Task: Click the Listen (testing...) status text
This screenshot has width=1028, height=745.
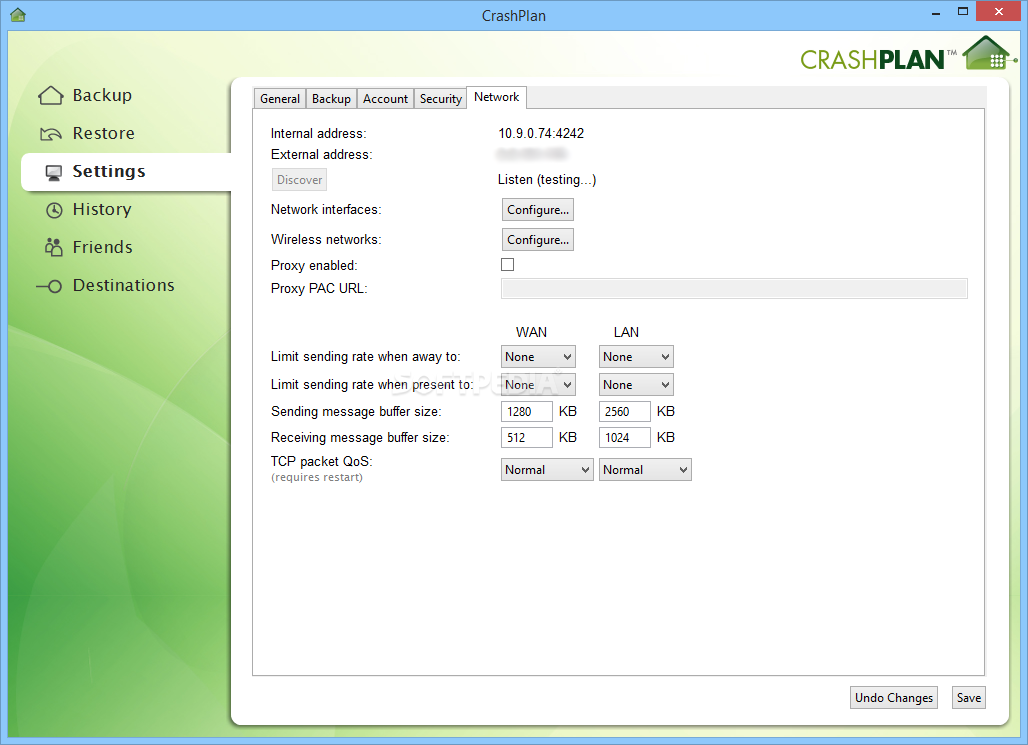Action: coord(547,180)
